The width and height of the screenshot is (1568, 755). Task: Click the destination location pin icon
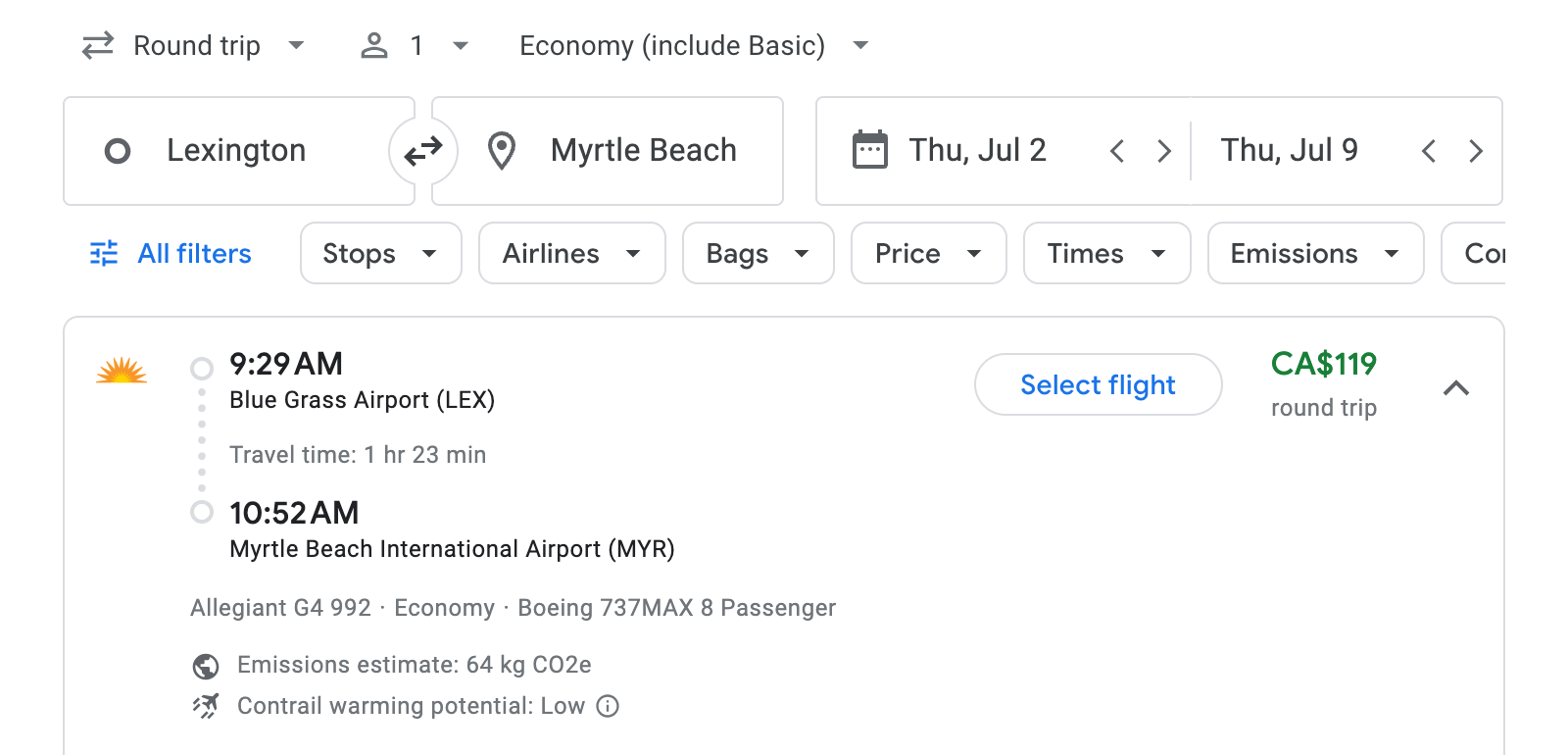501,150
